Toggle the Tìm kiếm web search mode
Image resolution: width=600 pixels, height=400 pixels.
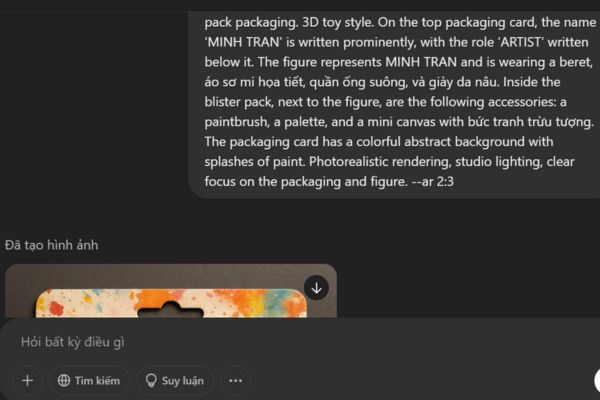(x=90, y=381)
